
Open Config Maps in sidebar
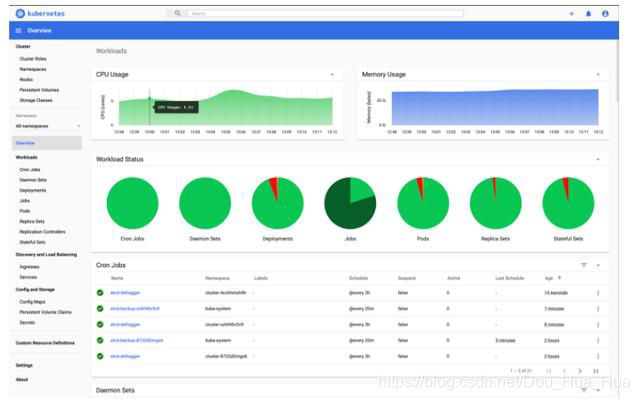[32, 302]
